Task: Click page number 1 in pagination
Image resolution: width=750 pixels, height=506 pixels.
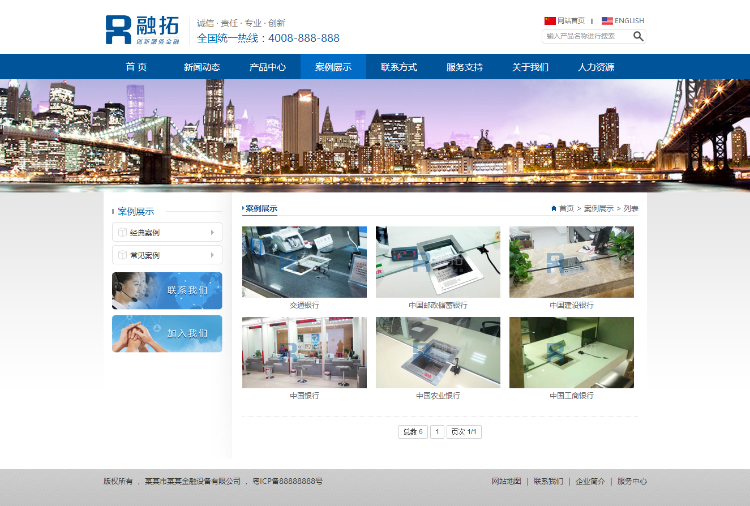Action: pos(437,432)
